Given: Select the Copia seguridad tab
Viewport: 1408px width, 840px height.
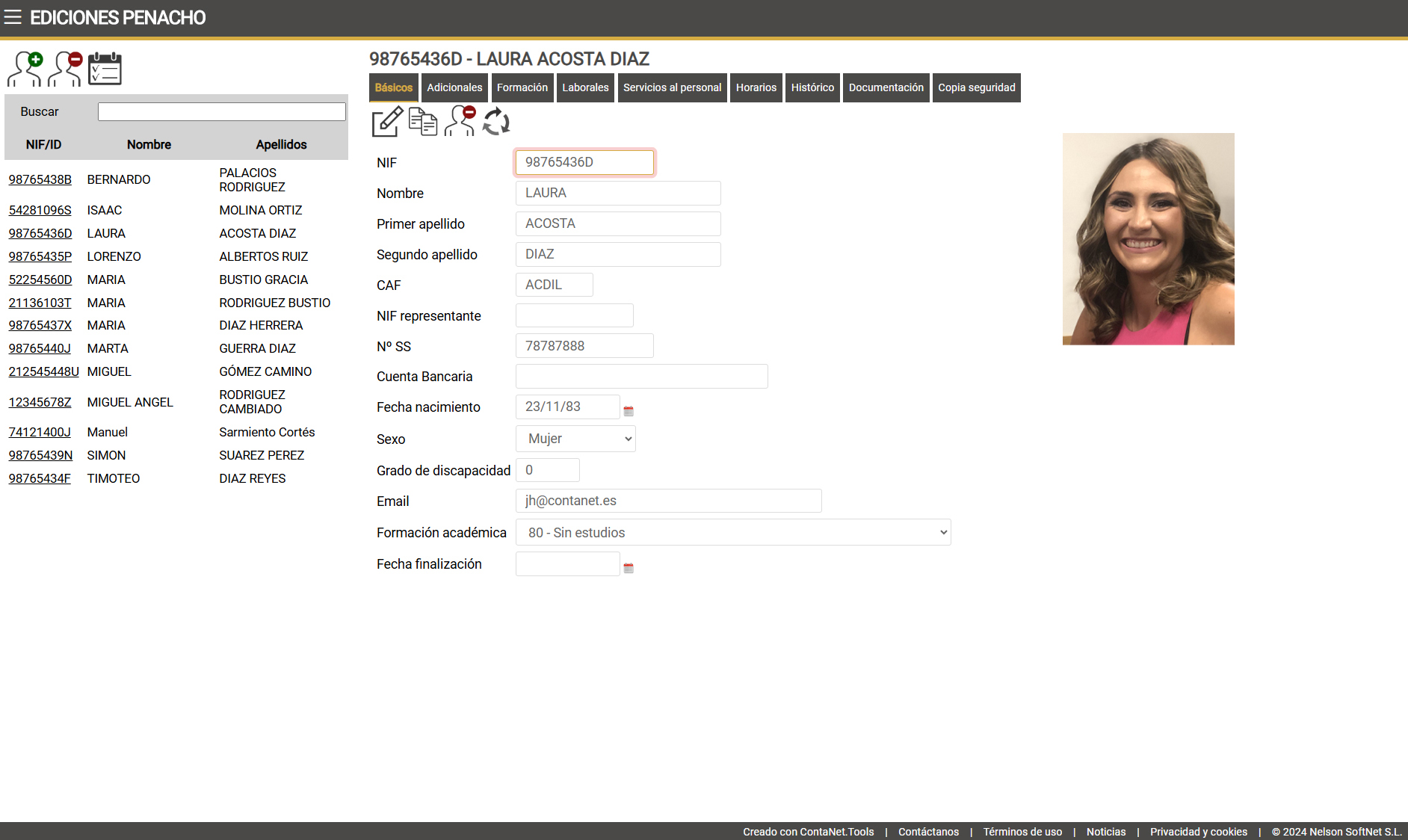Looking at the screenshot, I should tap(977, 87).
